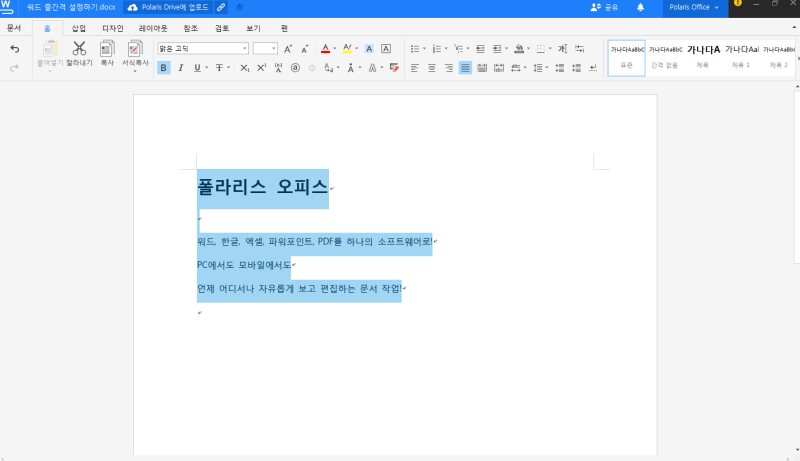Click the Redo arrow icon

[x=14, y=67]
